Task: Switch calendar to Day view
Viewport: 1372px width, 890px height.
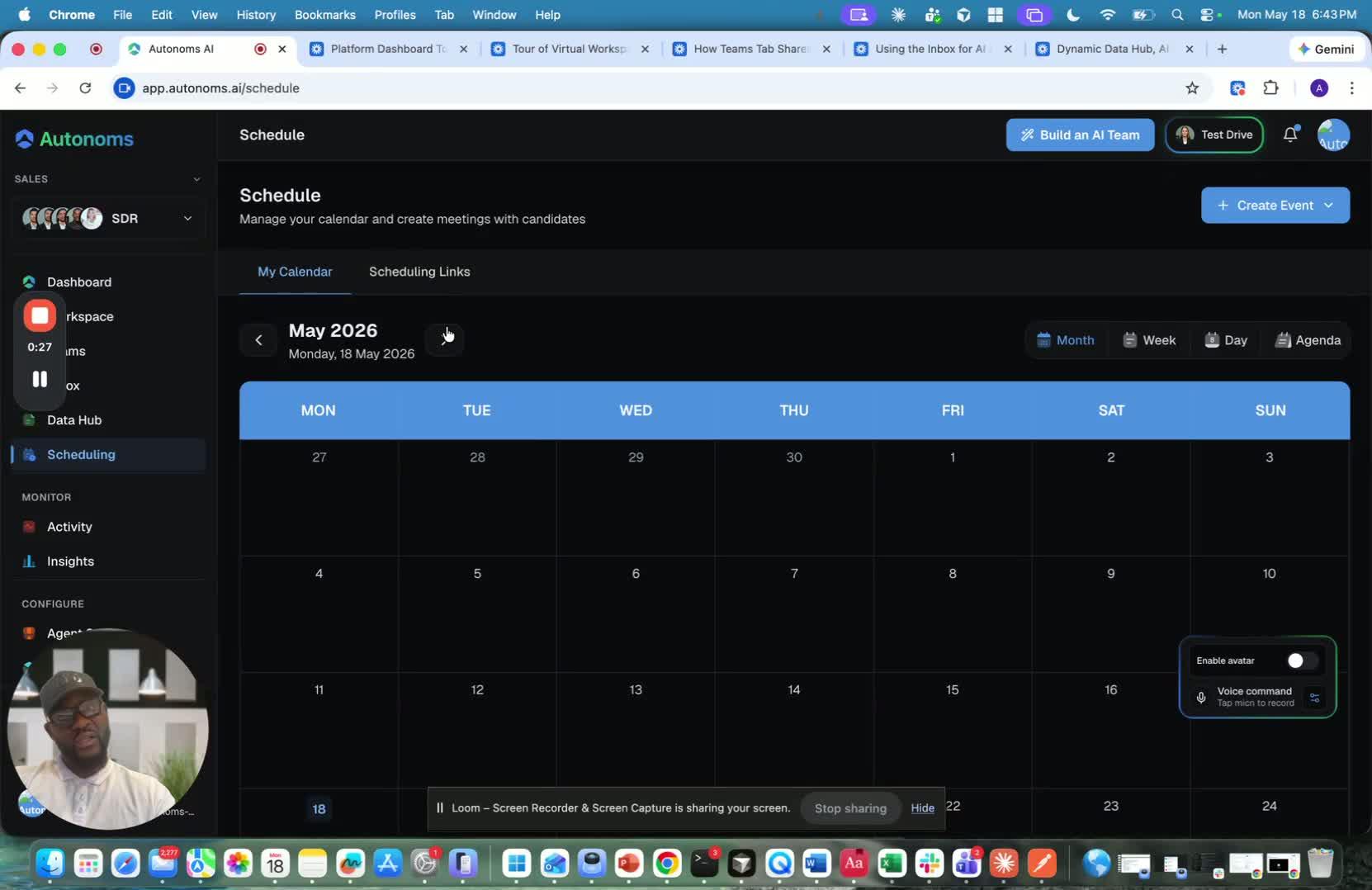Action: [1226, 340]
